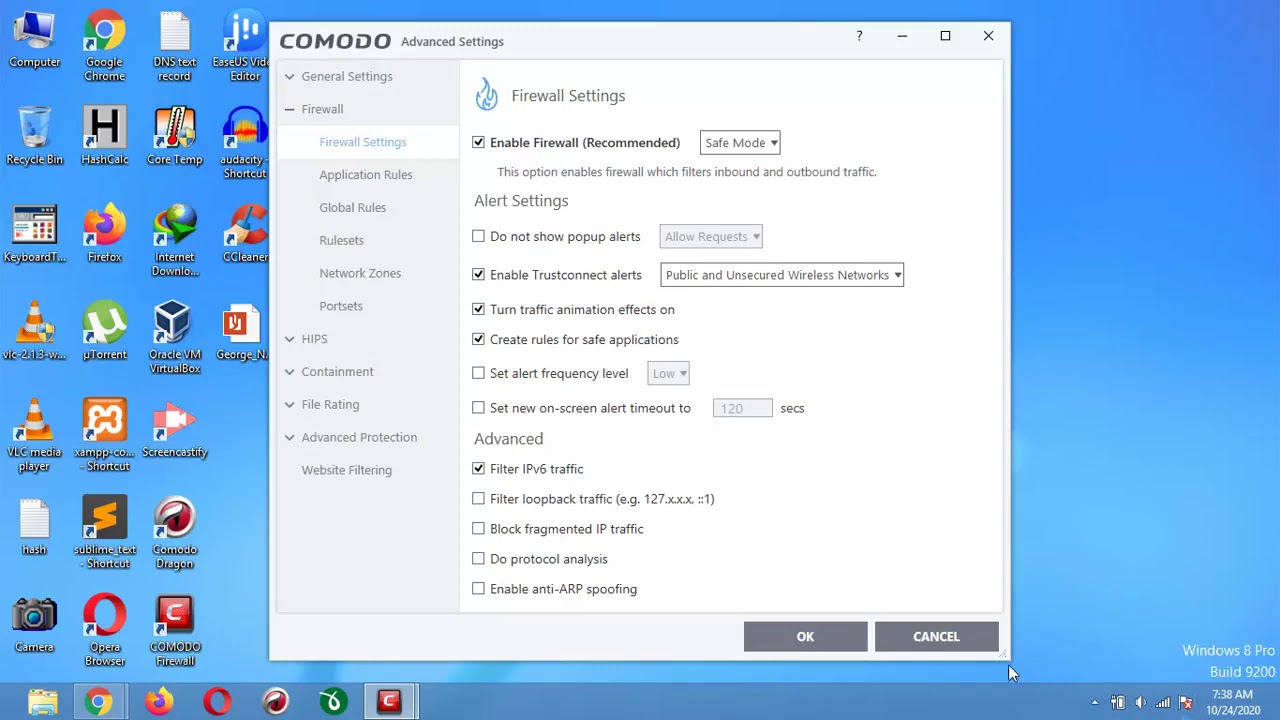Screen dimensions: 1280x720
Task: Click the alert timeout seconds field
Action: coord(742,408)
